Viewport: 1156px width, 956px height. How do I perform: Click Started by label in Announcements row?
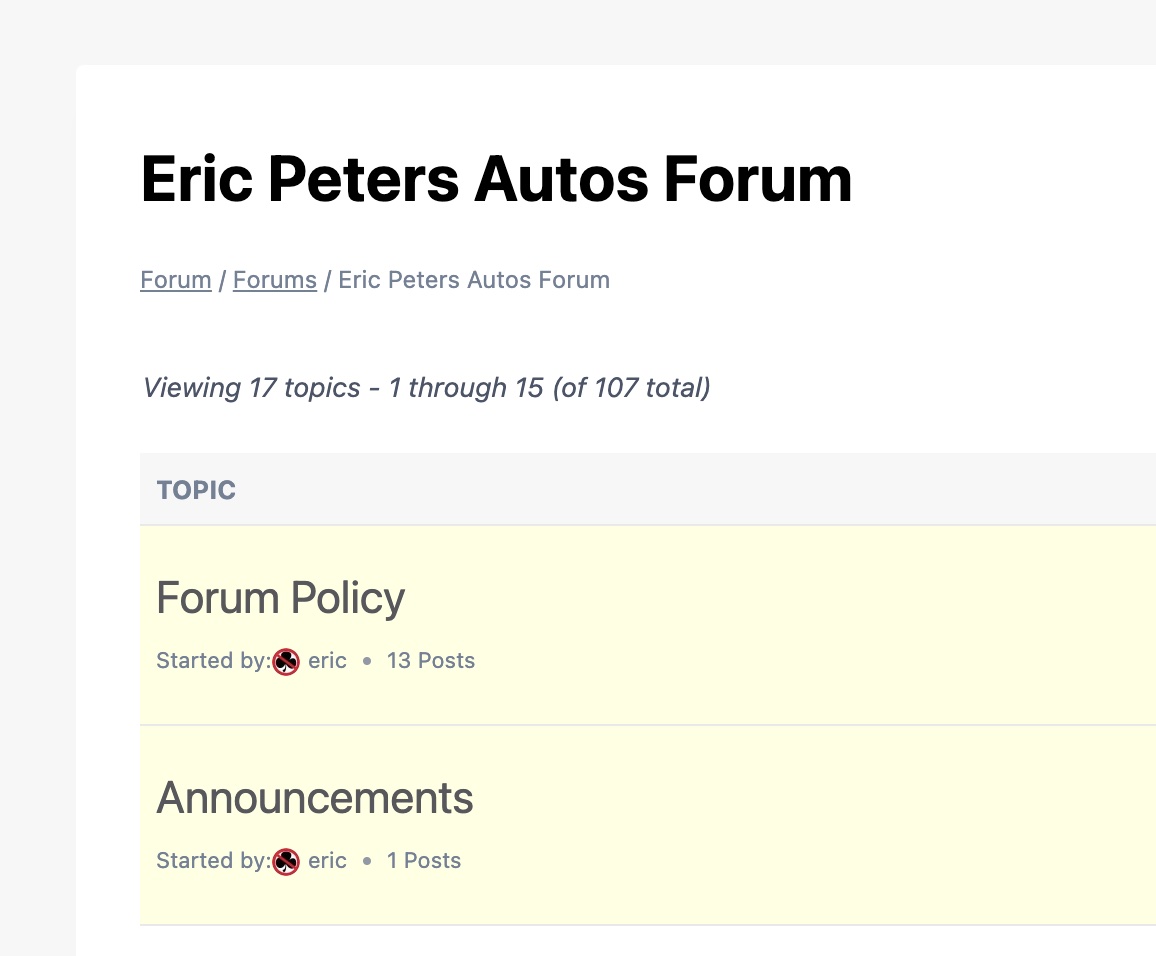coord(211,861)
